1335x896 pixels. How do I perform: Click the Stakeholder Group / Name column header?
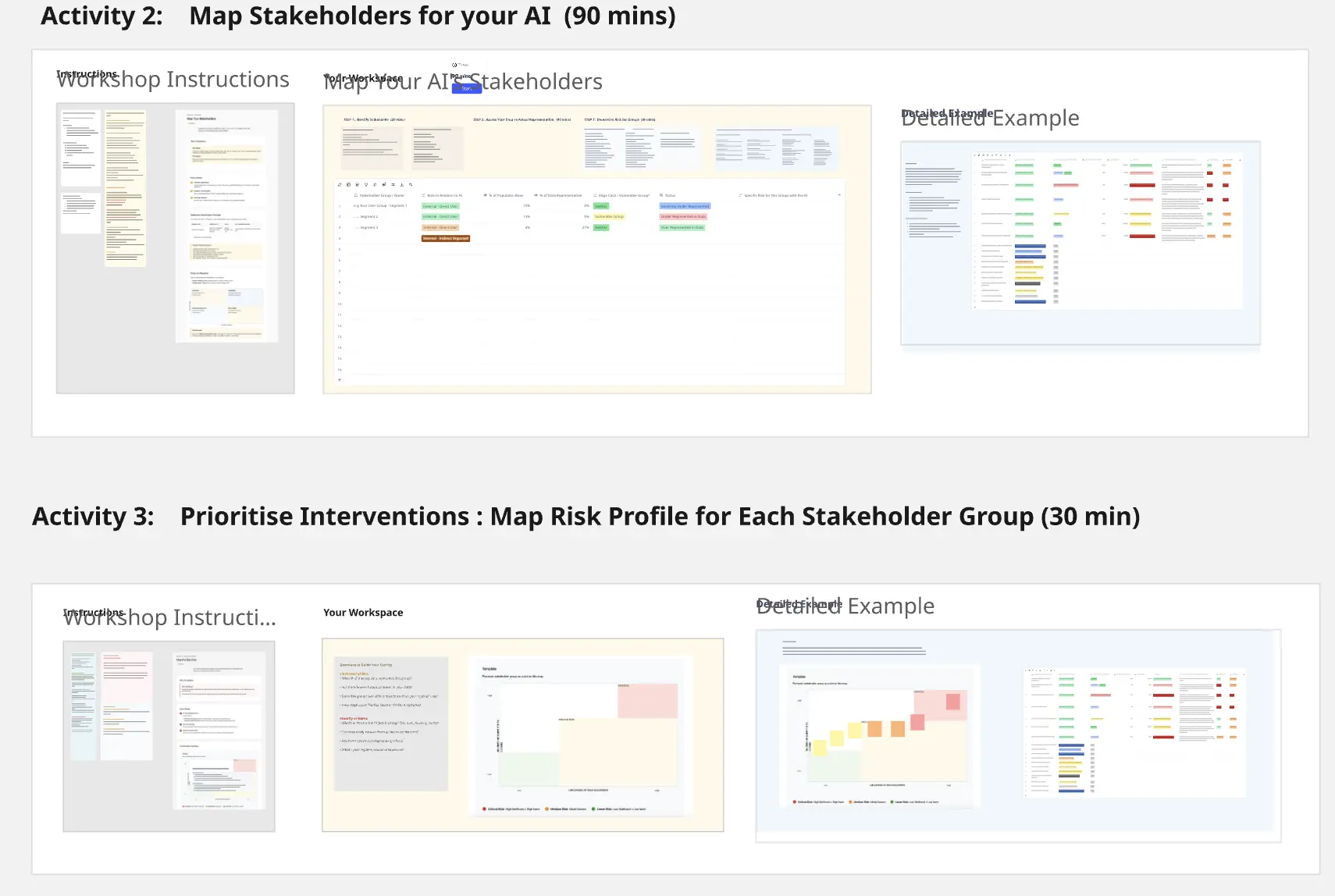coord(379,195)
